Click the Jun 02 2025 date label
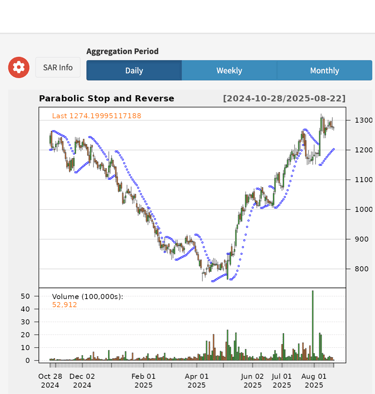 pos(252,381)
